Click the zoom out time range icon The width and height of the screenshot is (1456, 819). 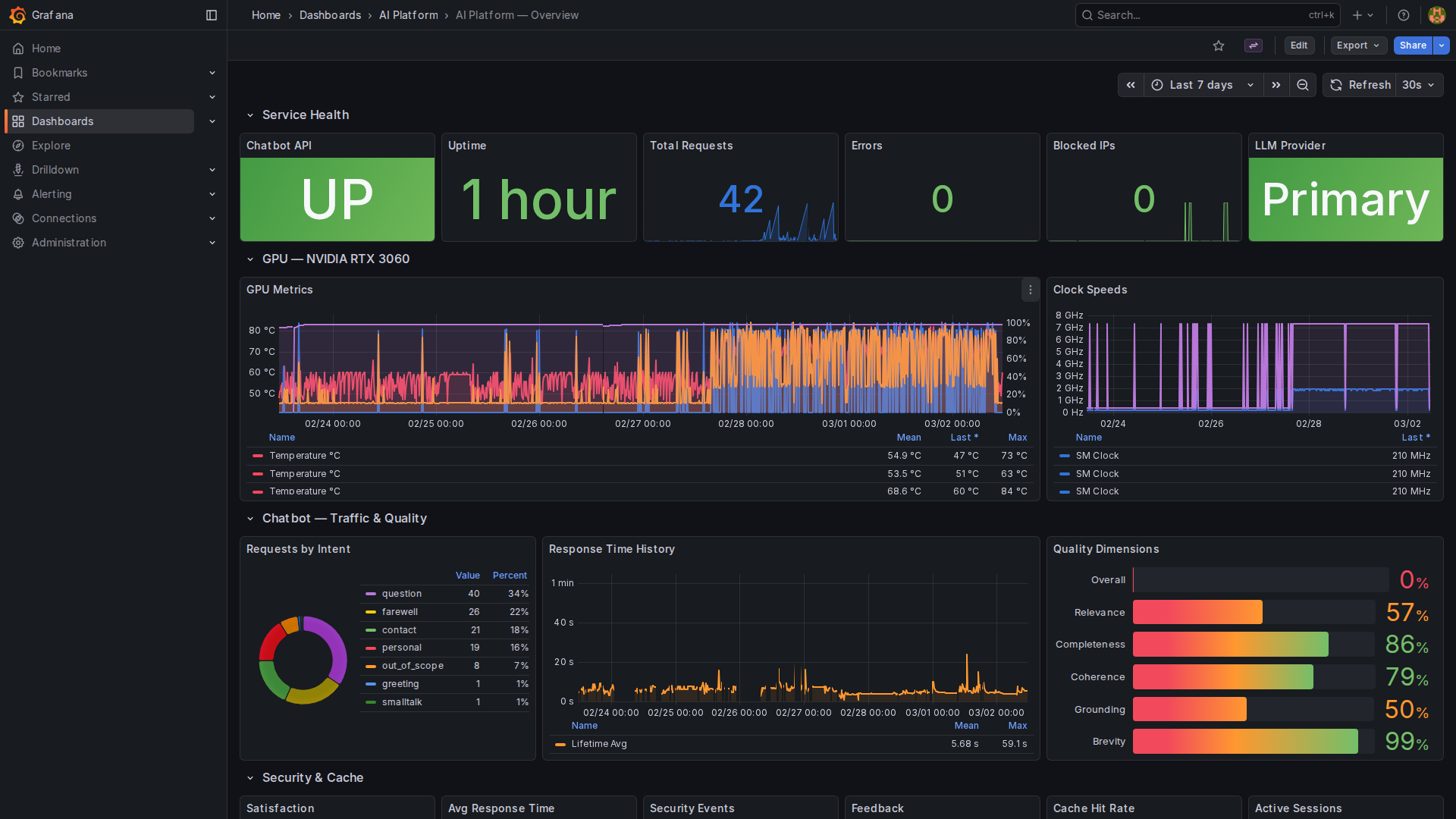(x=1303, y=85)
